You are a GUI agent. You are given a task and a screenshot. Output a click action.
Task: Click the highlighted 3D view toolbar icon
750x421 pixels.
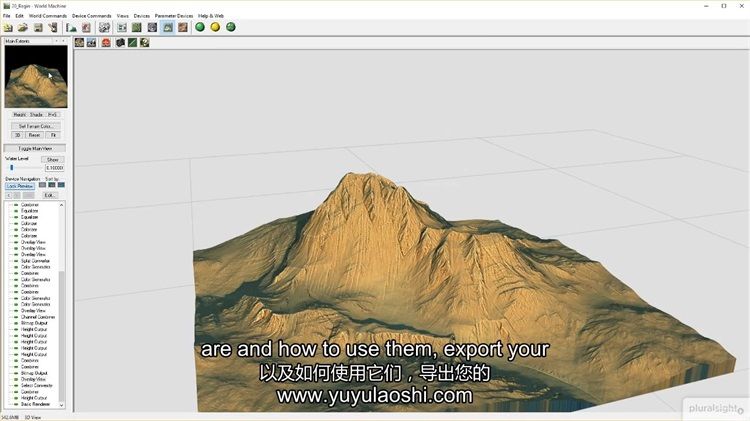(x=167, y=28)
